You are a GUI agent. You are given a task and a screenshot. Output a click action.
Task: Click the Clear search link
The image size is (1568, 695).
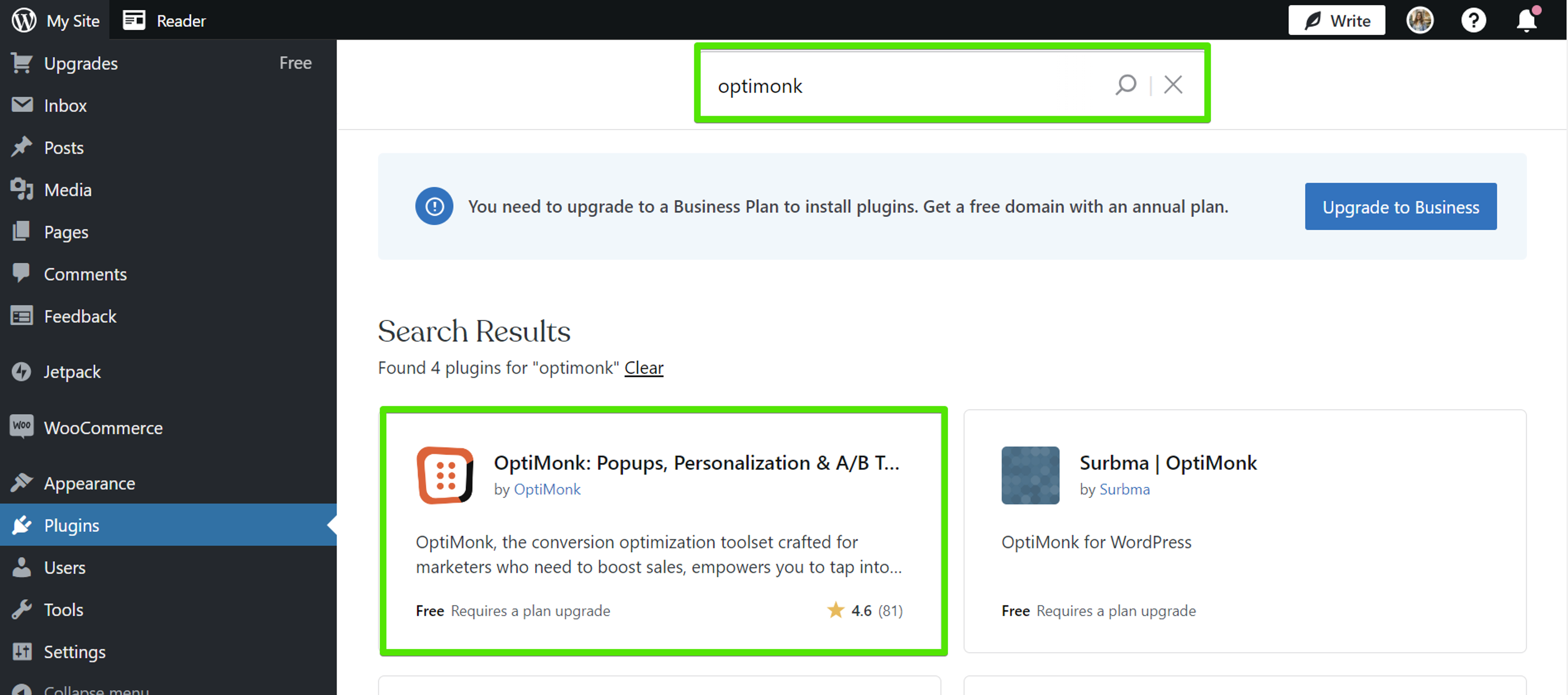pos(644,367)
